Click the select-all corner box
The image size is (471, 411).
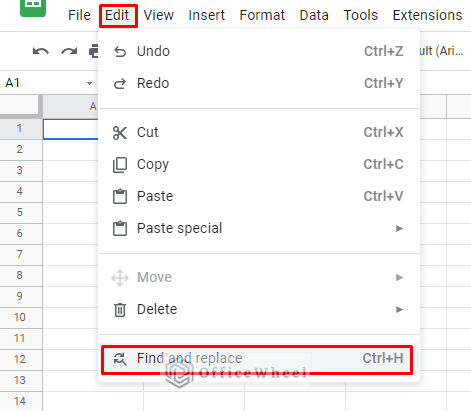pos(20,106)
